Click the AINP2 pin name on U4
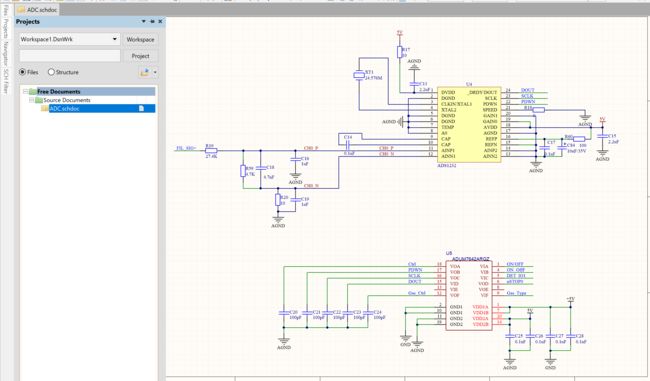The width and height of the screenshot is (650, 381). (490, 150)
